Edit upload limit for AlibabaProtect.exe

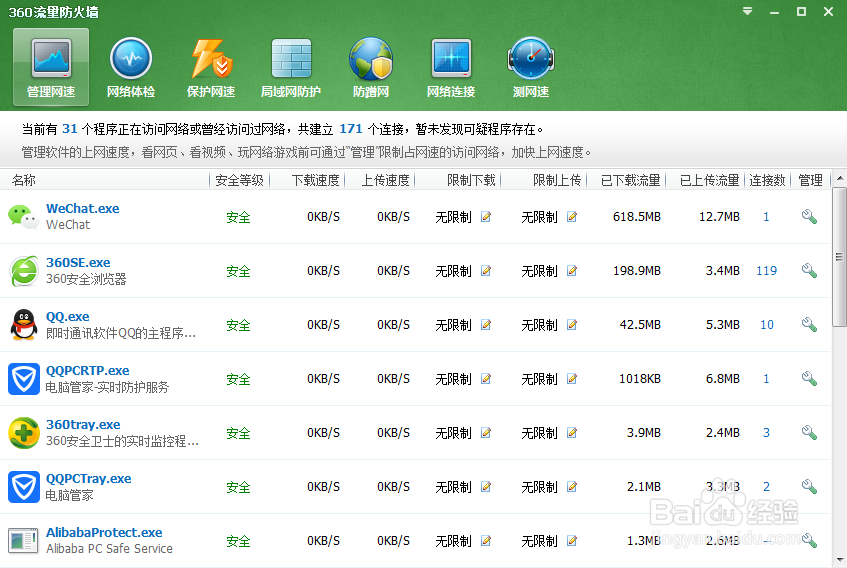572,540
